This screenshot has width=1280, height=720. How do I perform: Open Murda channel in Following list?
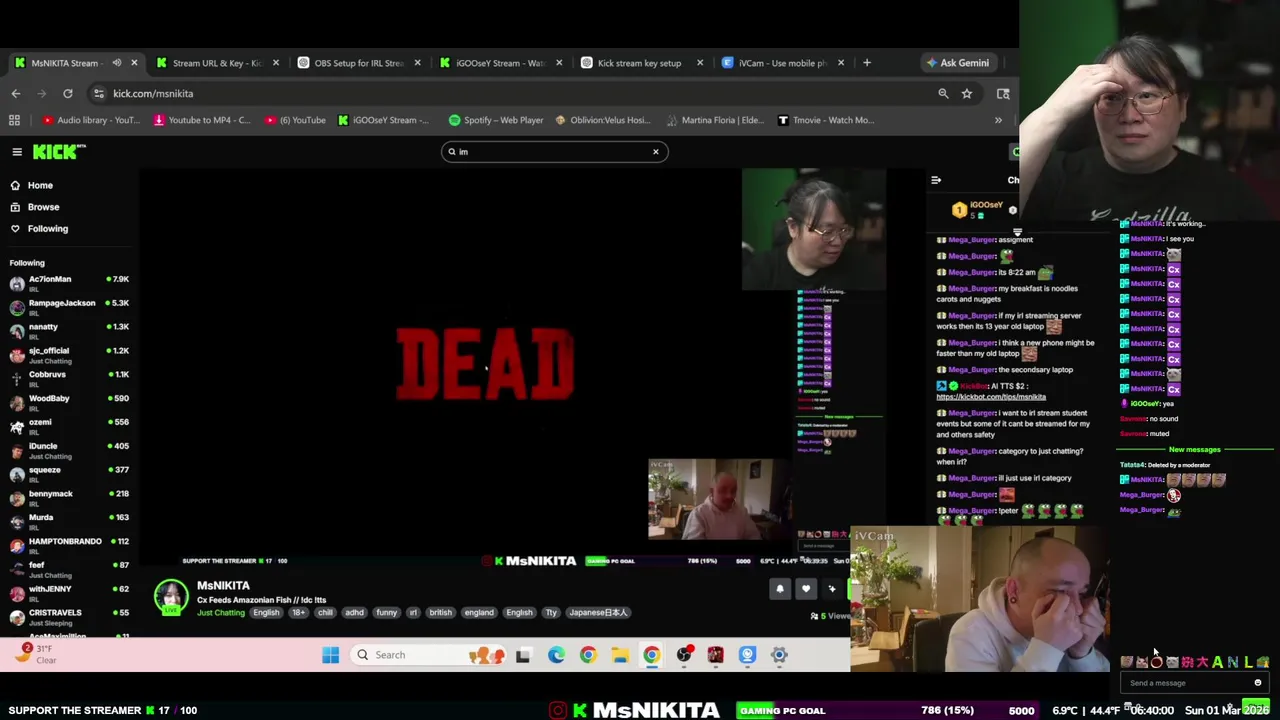point(68,522)
